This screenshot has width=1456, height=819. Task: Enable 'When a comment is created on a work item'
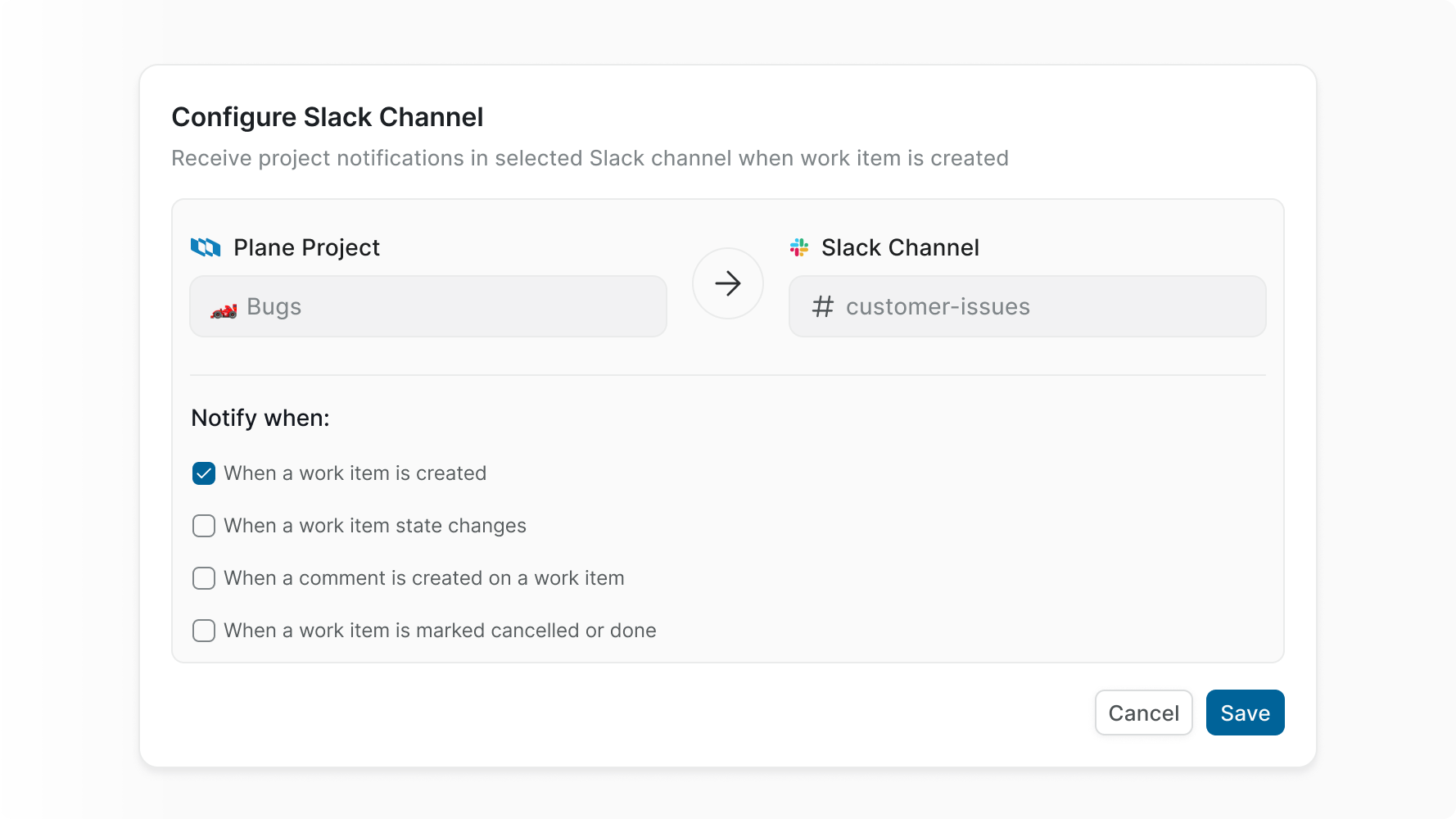pyautogui.click(x=203, y=578)
